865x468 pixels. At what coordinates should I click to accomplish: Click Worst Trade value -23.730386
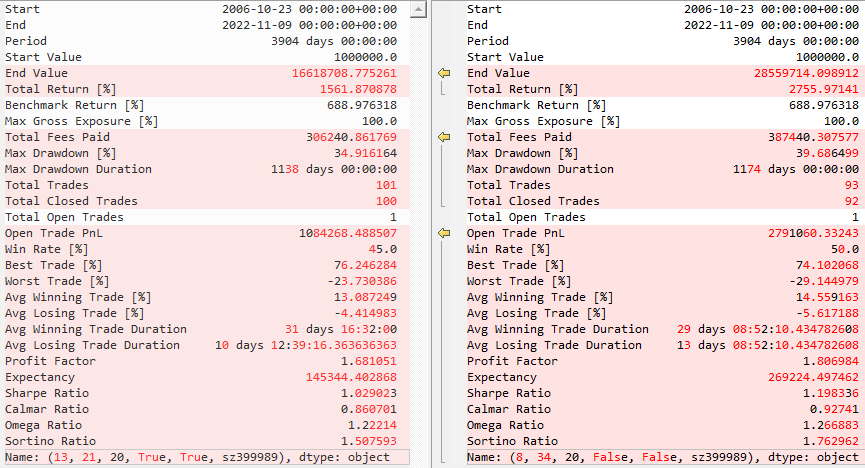362,281
